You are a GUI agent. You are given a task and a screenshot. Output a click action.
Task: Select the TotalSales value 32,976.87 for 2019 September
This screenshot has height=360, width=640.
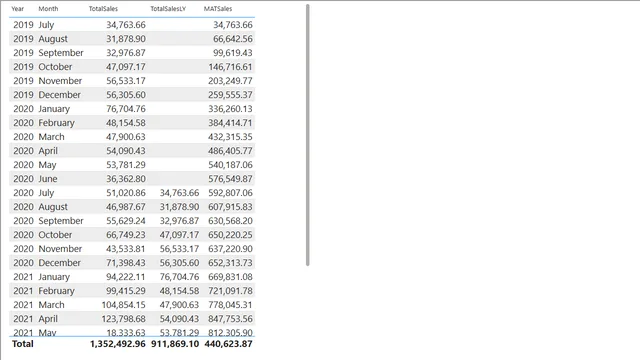click(126, 53)
